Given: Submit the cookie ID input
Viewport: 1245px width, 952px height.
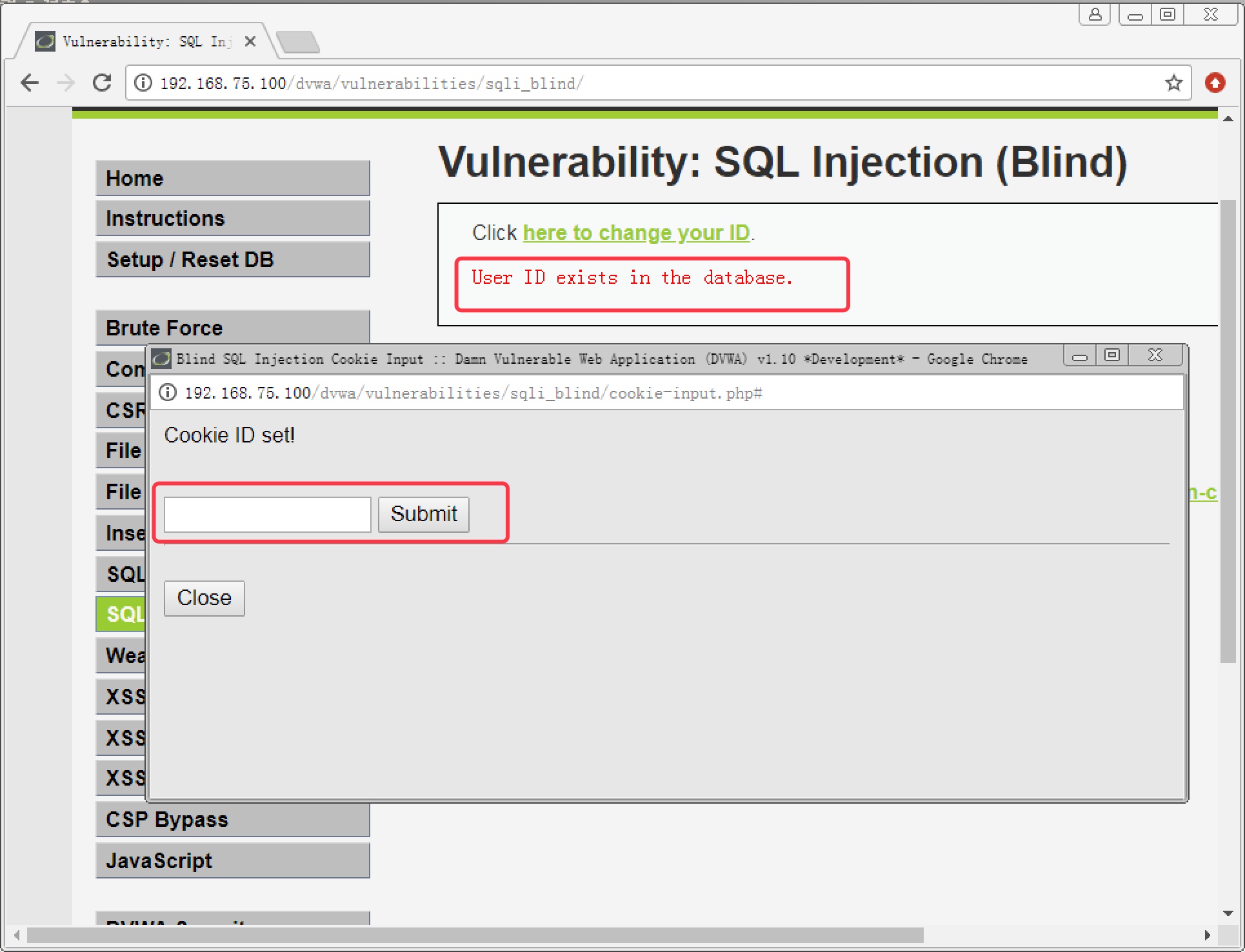Looking at the screenshot, I should (x=424, y=514).
